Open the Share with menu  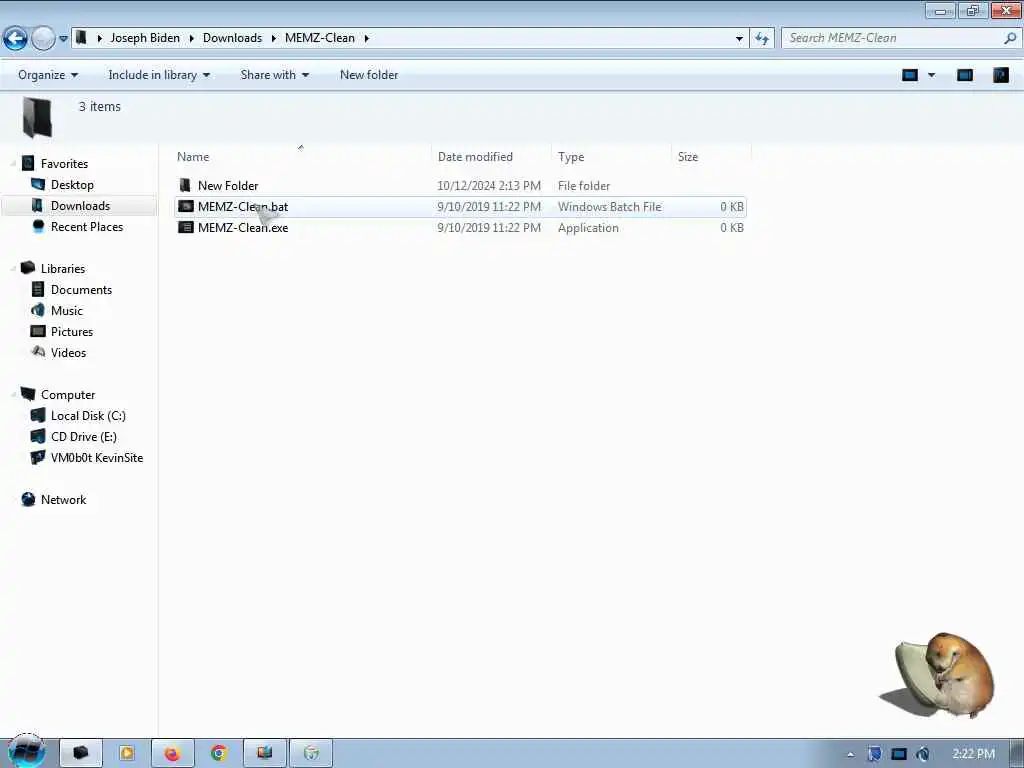coord(274,75)
